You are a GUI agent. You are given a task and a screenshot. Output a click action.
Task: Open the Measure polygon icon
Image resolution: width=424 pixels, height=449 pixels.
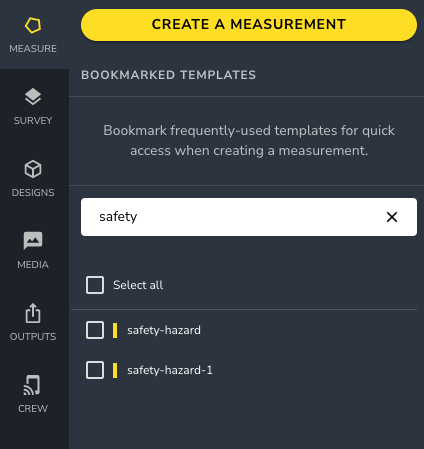tap(33, 25)
